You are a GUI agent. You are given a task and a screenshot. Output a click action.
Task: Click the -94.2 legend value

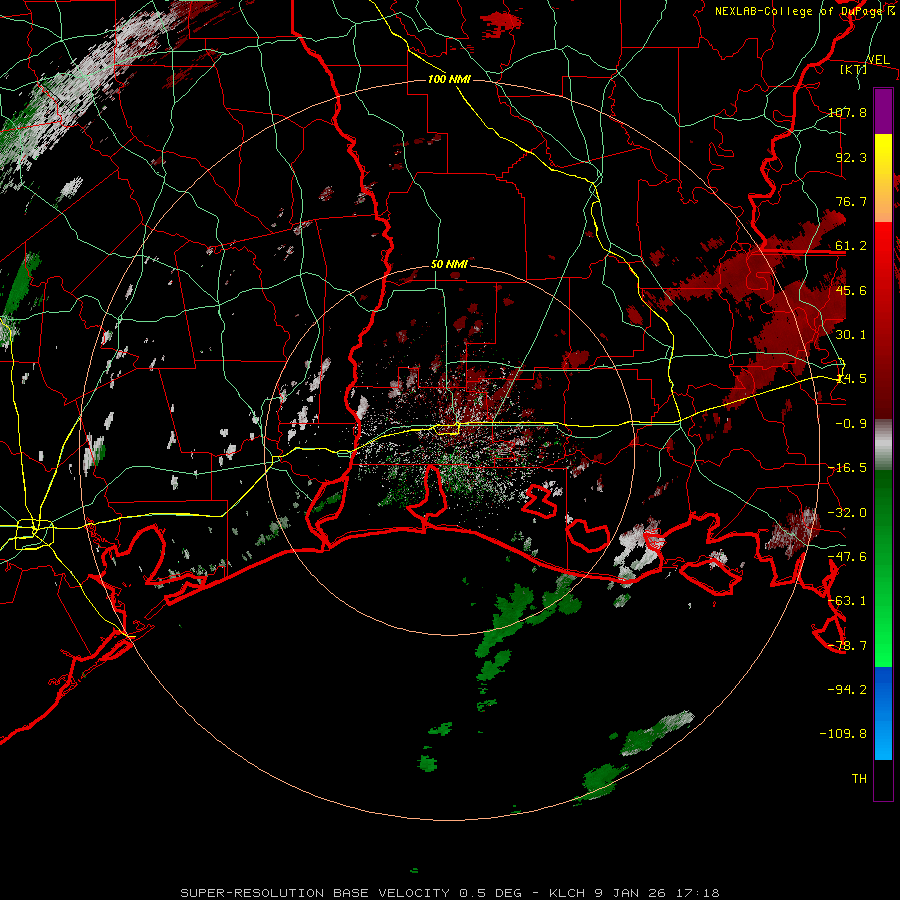click(x=847, y=690)
